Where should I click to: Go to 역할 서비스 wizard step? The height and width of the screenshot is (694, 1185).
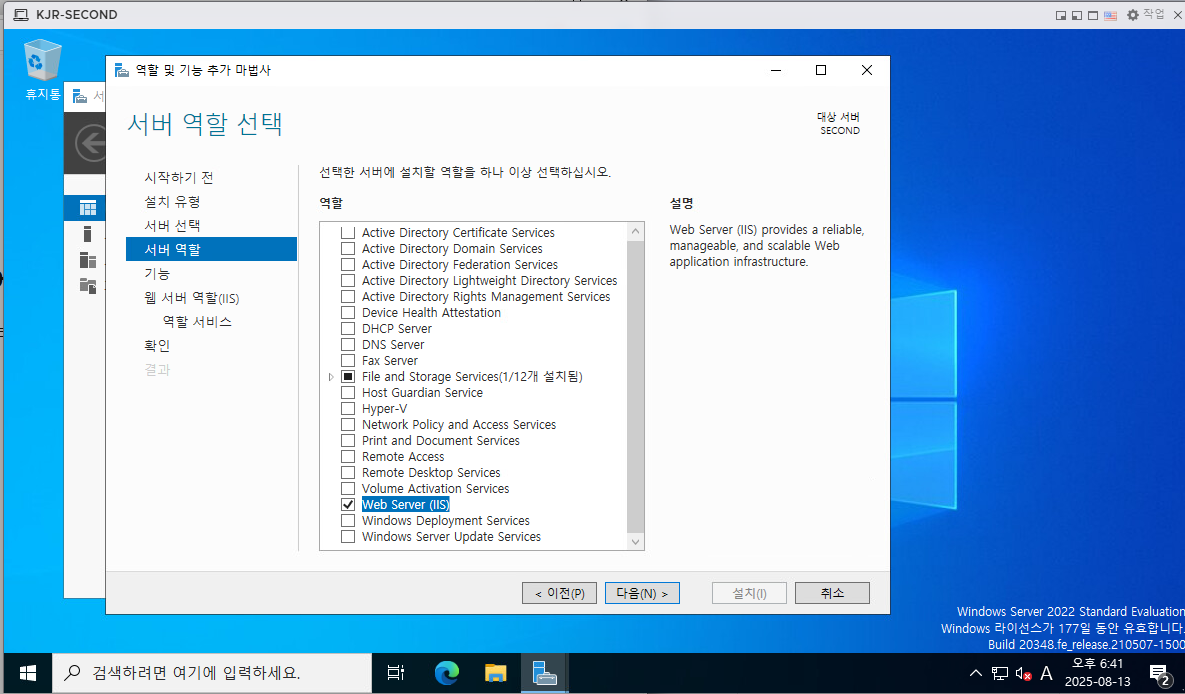click(x=197, y=322)
